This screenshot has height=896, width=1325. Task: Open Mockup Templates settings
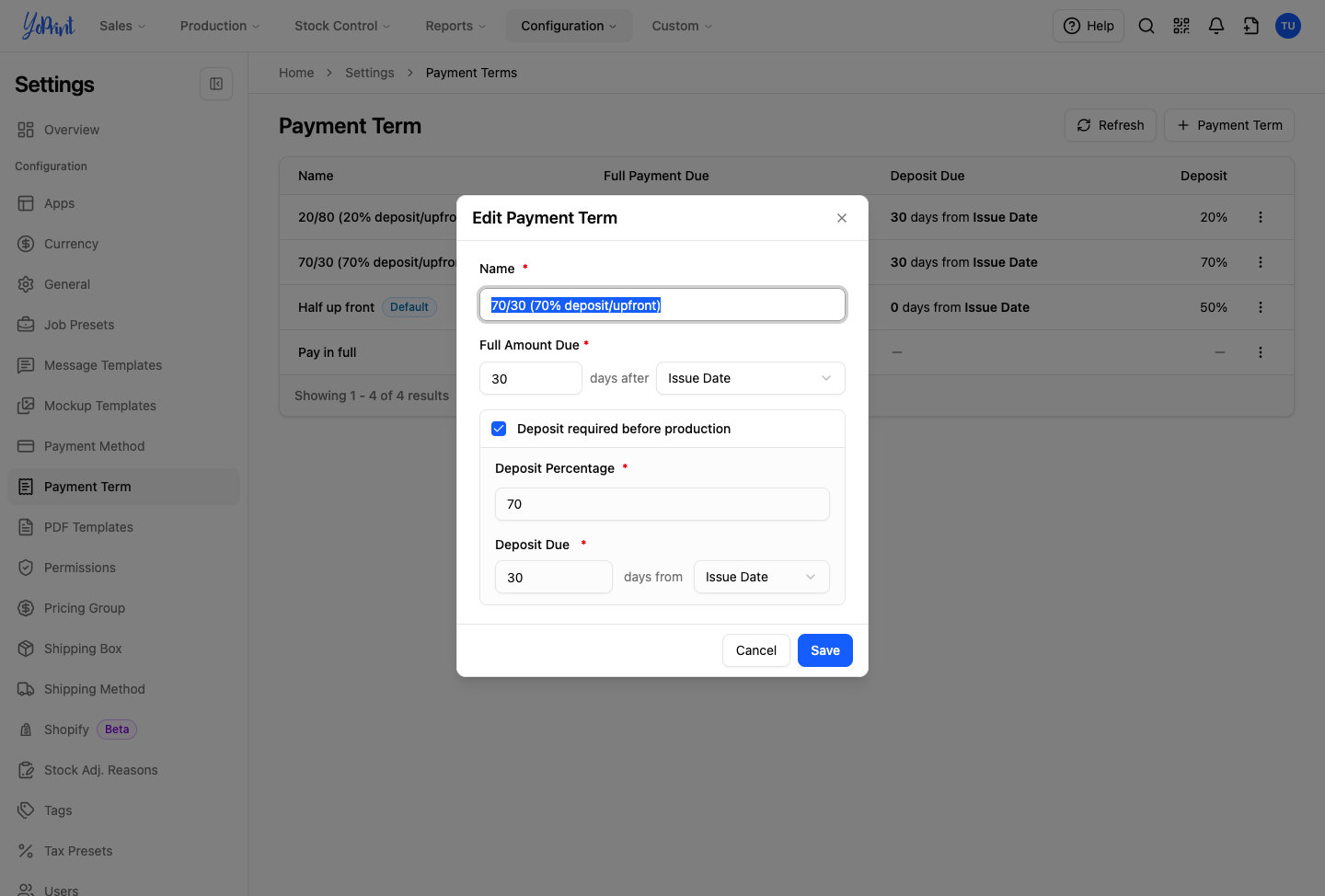point(123,406)
